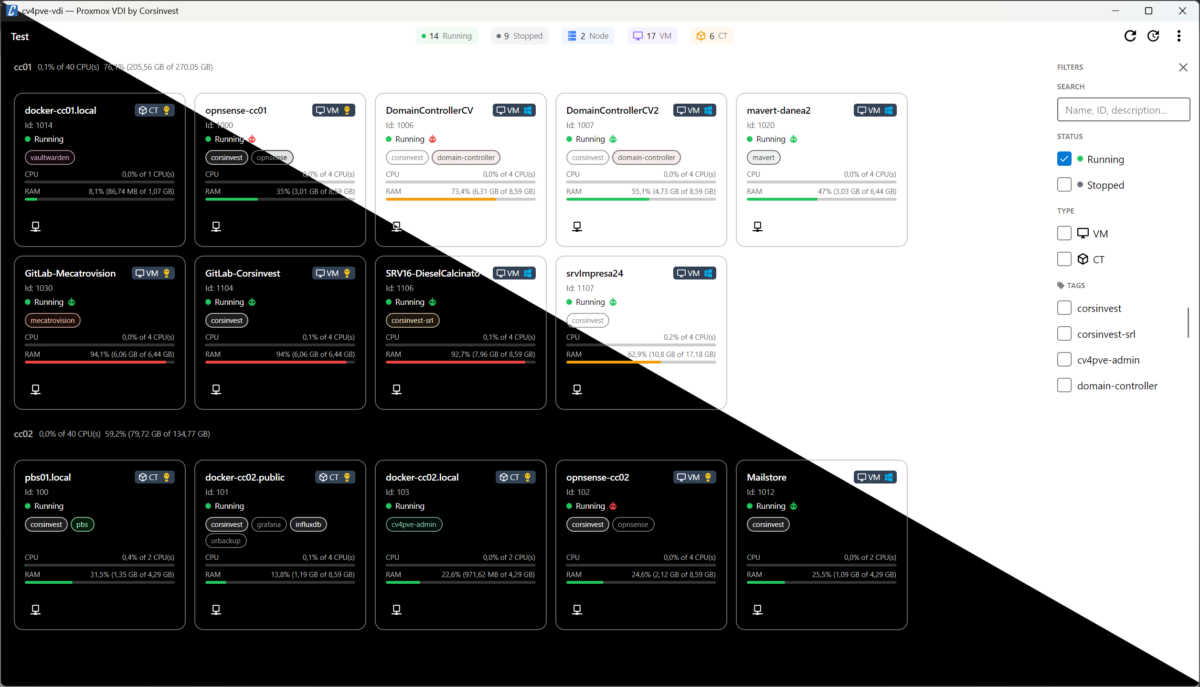1200x687 pixels.
Task: Click console icon on srvImpresa24 card
Action: 577,389
